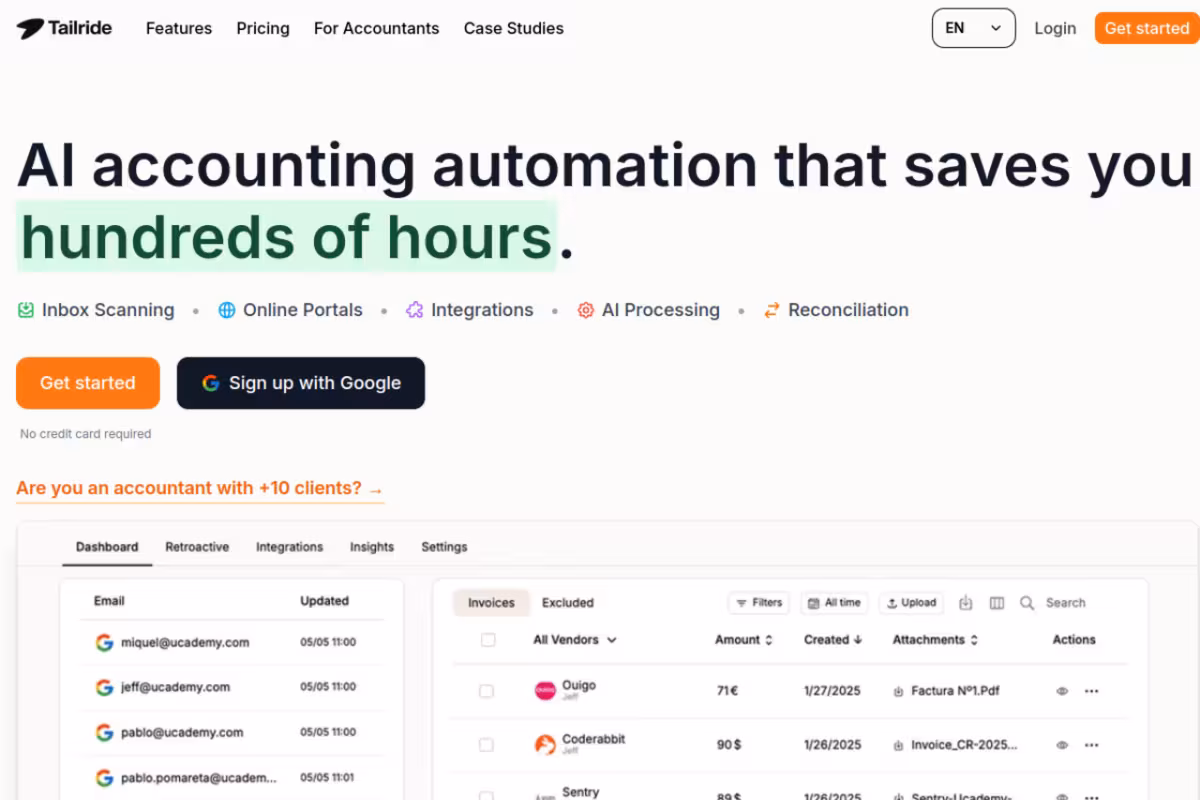Select the jeff@ucademy.com email
This screenshot has width=1200, height=800.
[x=176, y=687]
